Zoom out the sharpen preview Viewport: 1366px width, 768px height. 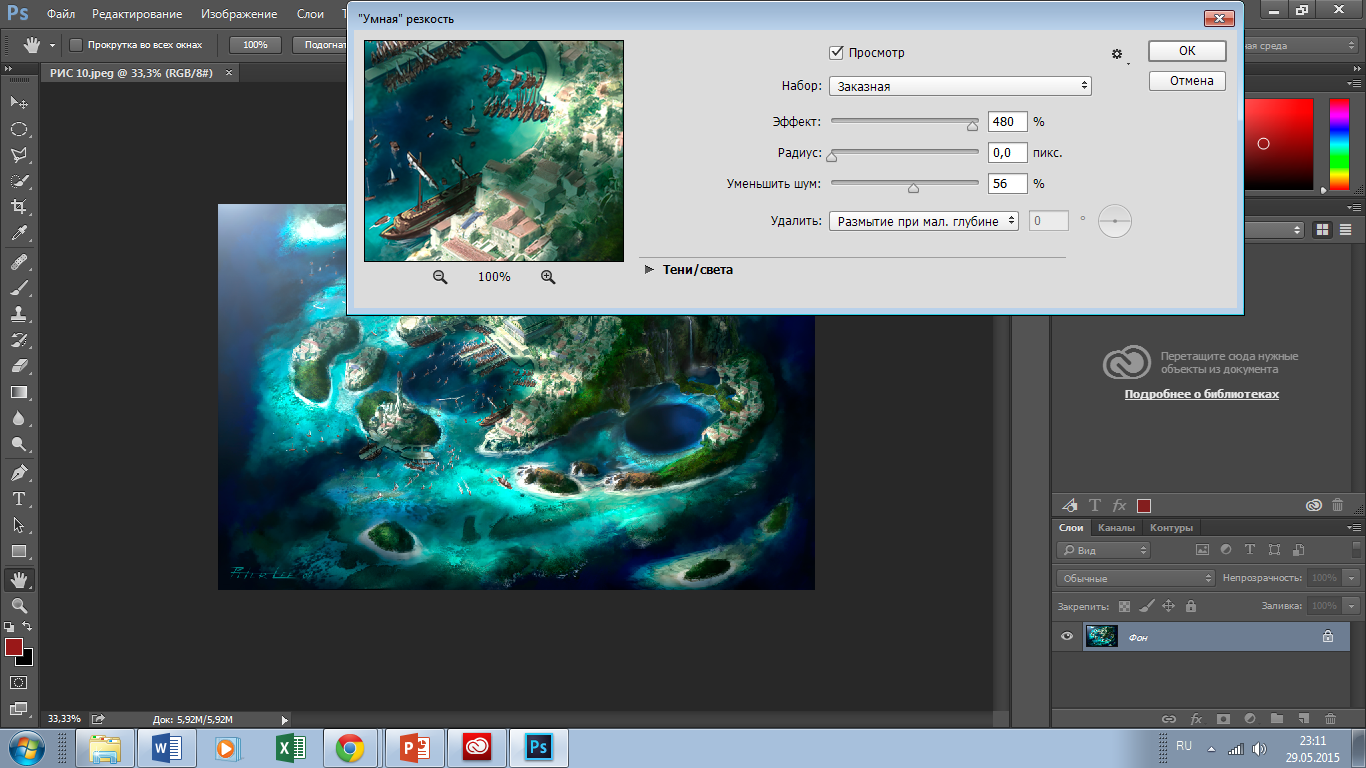(x=440, y=276)
